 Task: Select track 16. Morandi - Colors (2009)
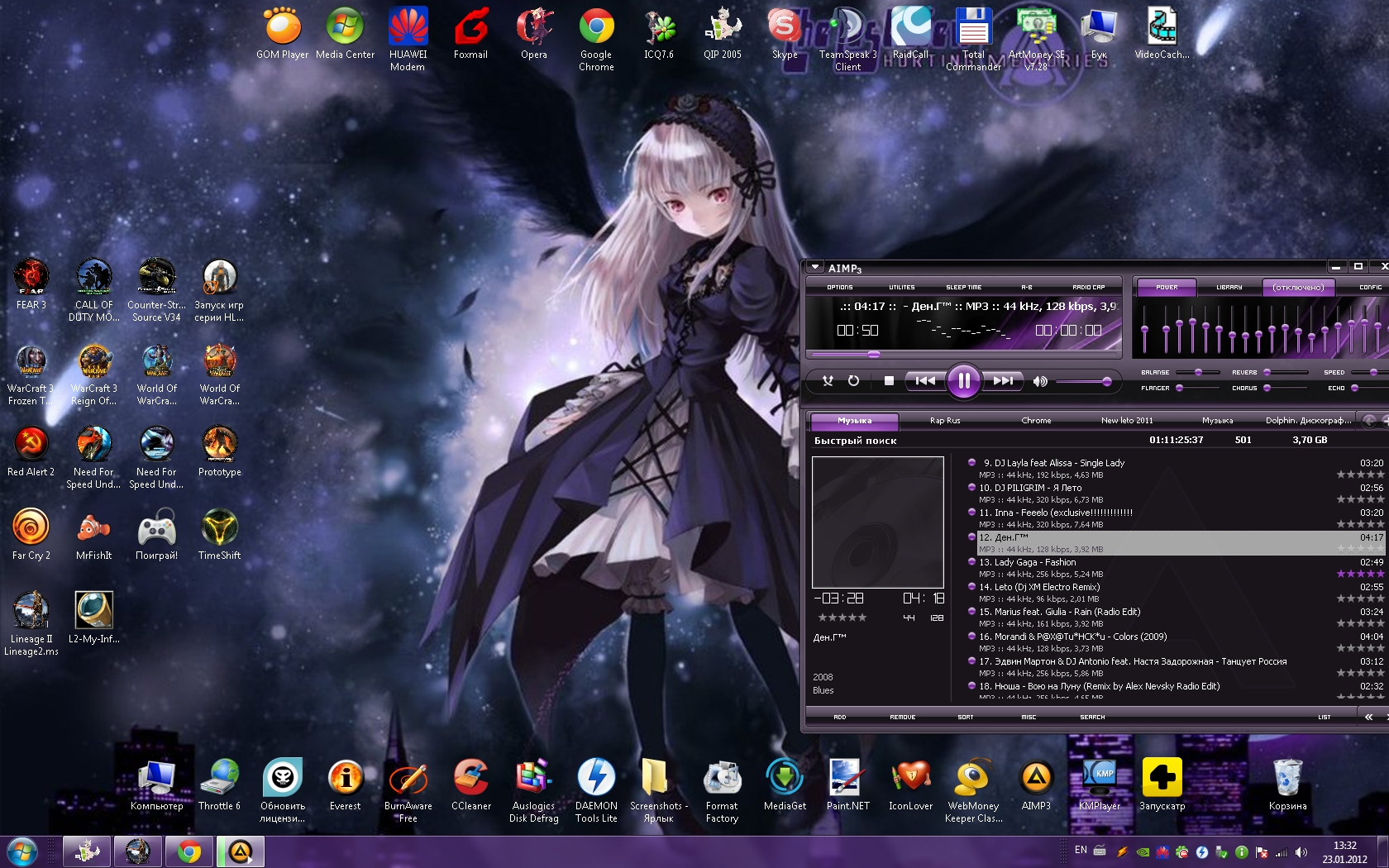pos(1177,642)
